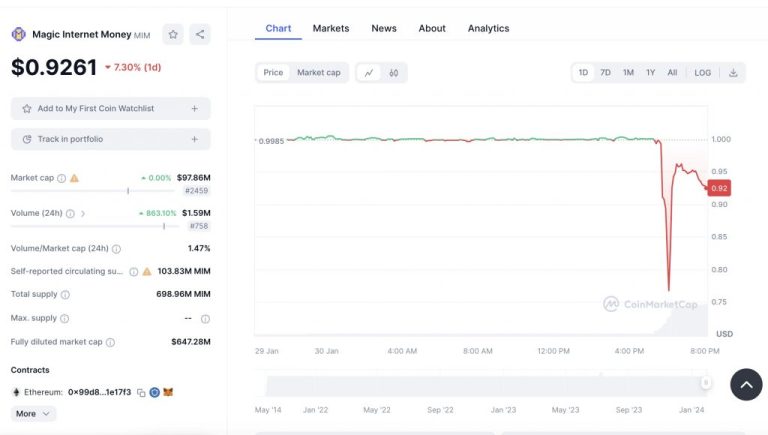This screenshot has height=435, width=768.
Task: Click the Market cap rank slider bar
Action: 93,191
